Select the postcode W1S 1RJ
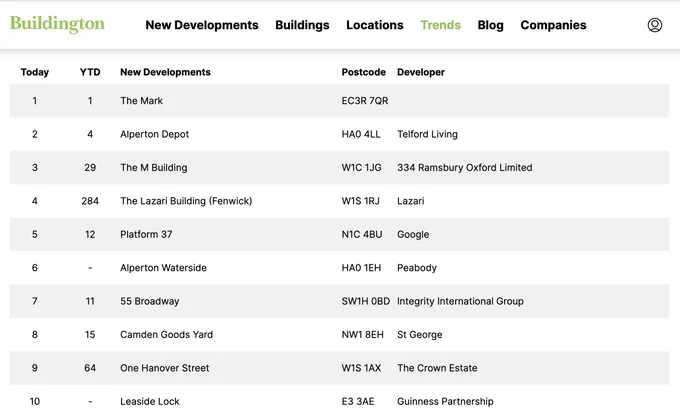 tap(360, 201)
